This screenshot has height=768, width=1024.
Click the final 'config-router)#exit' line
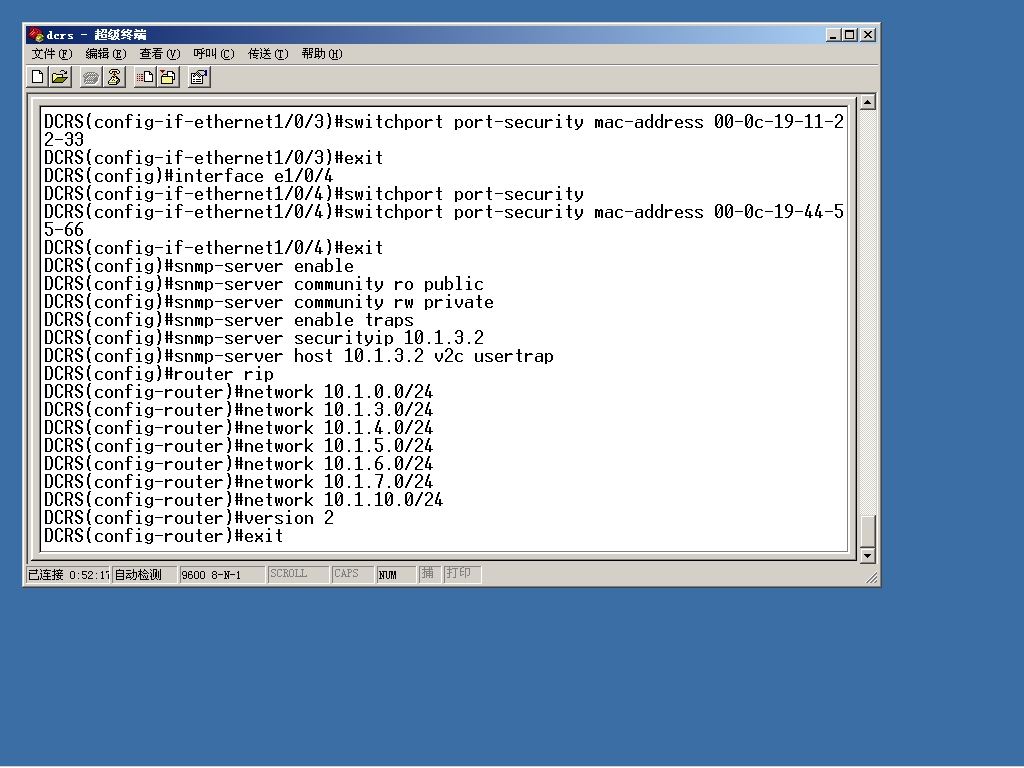[163, 536]
